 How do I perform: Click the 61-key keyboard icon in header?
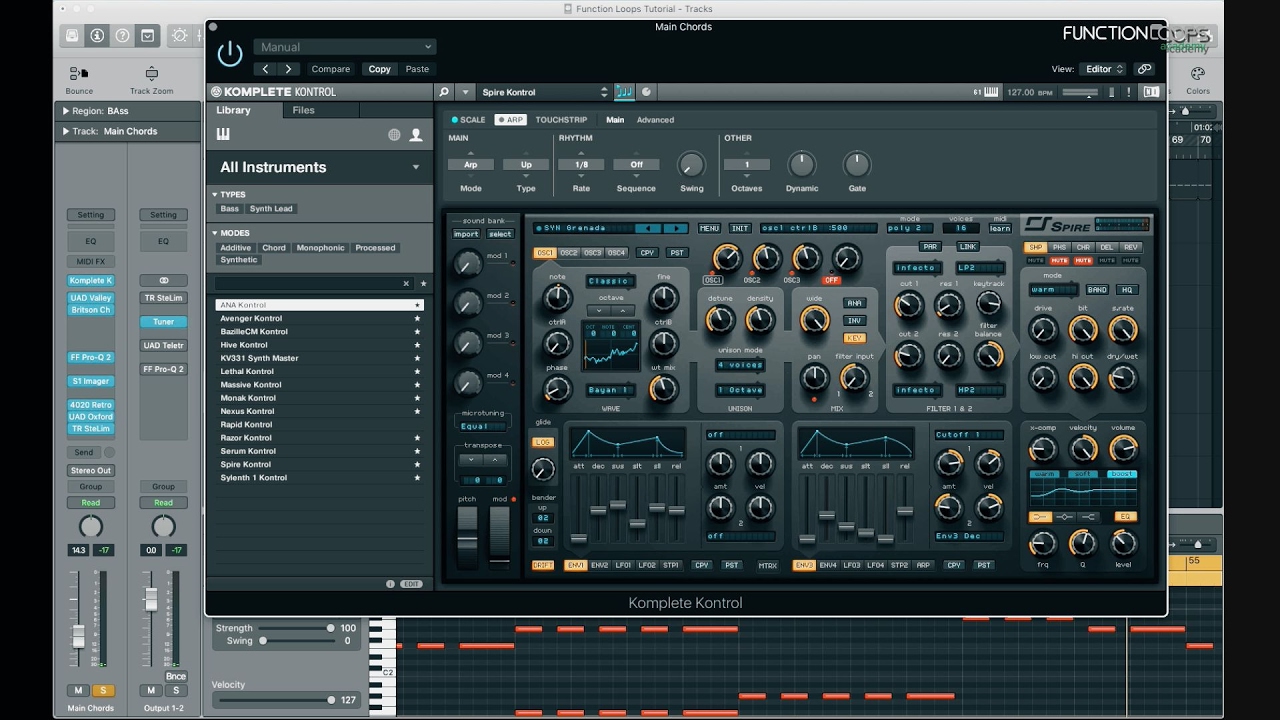tap(991, 92)
